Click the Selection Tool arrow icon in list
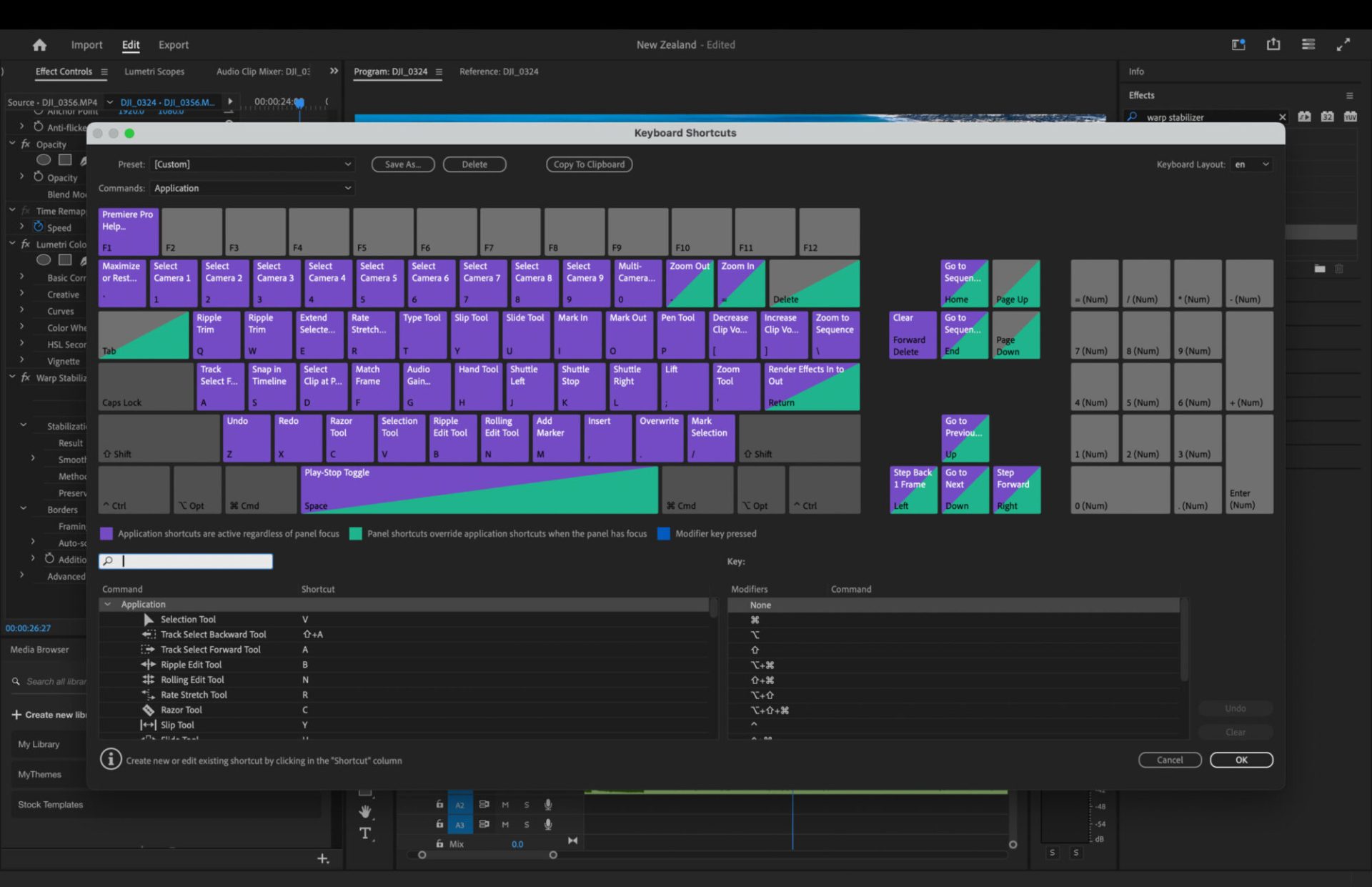Screen dimensions: 1372x887 pyautogui.click(x=149, y=619)
